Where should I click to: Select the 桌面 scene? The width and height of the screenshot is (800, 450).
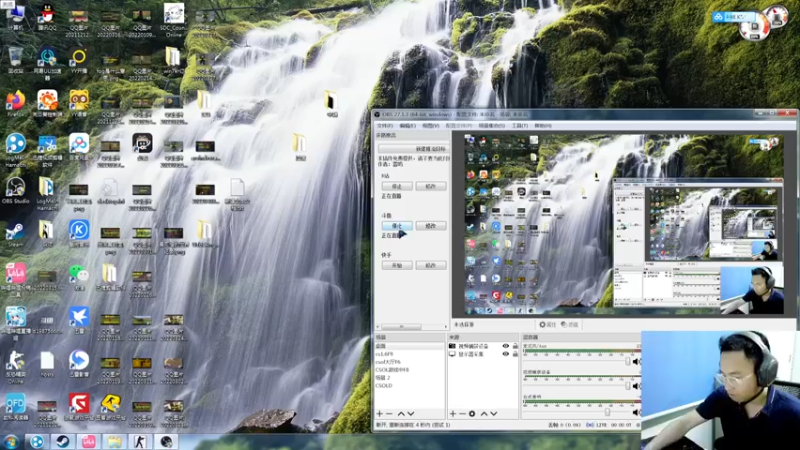pos(410,346)
